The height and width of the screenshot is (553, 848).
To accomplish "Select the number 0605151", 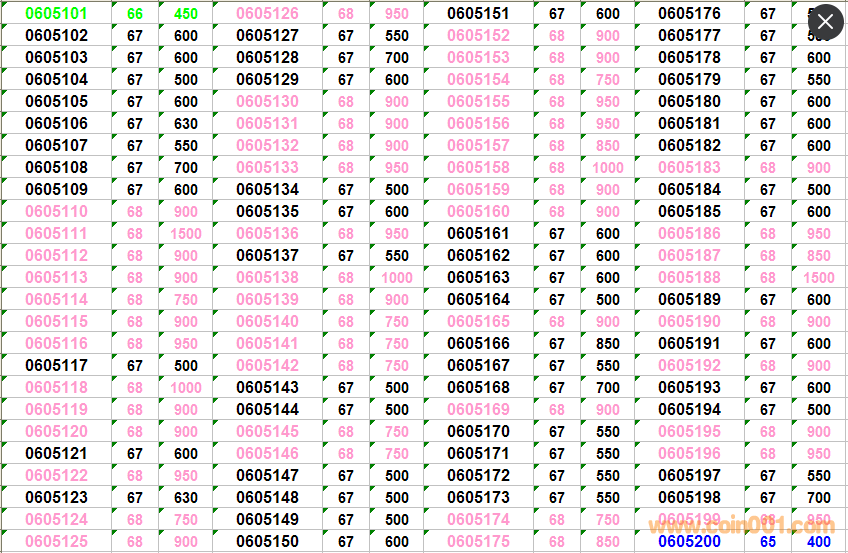I will (x=478, y=14).
